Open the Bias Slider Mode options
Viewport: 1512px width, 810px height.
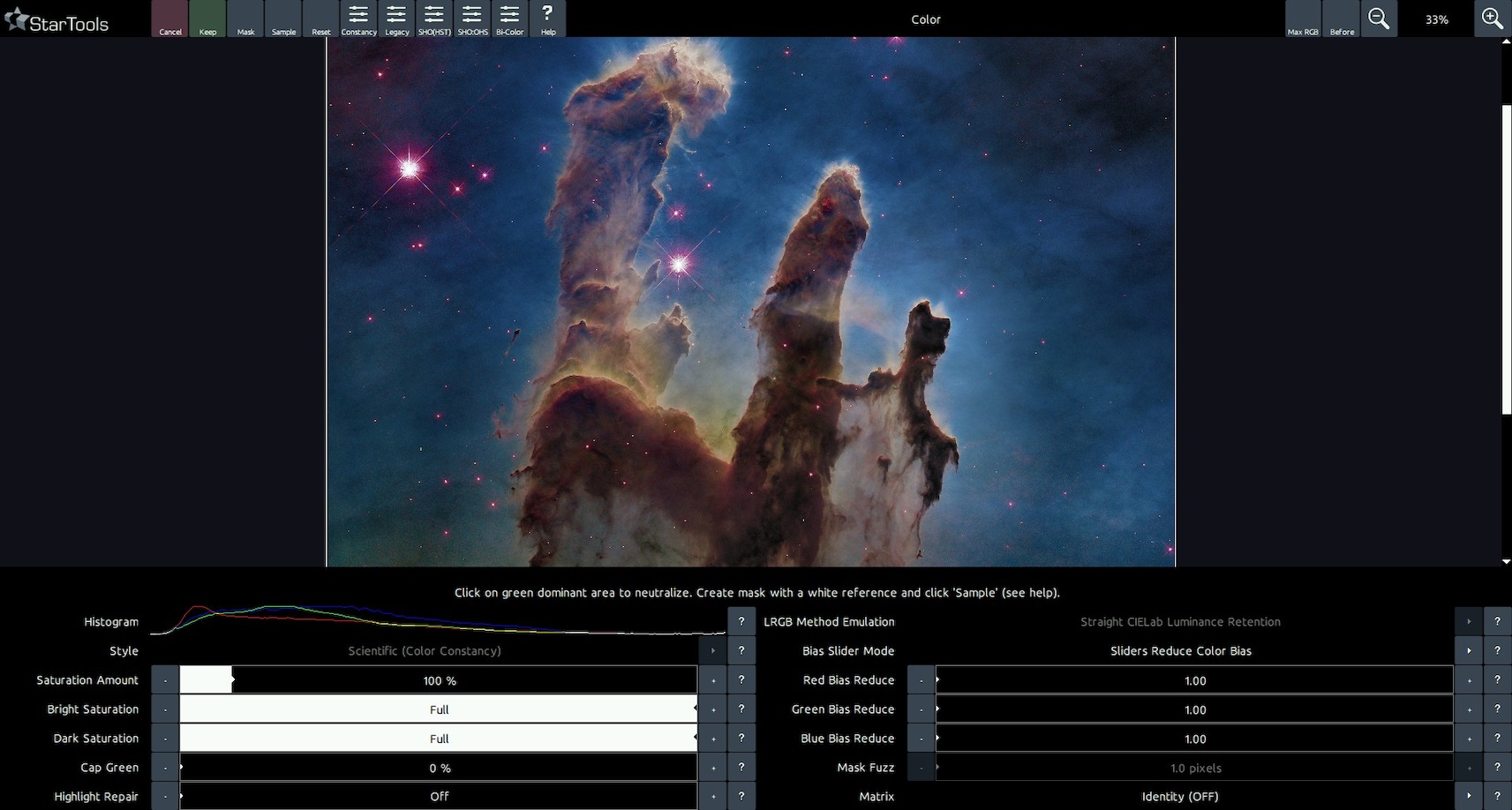click(1469, 650)
